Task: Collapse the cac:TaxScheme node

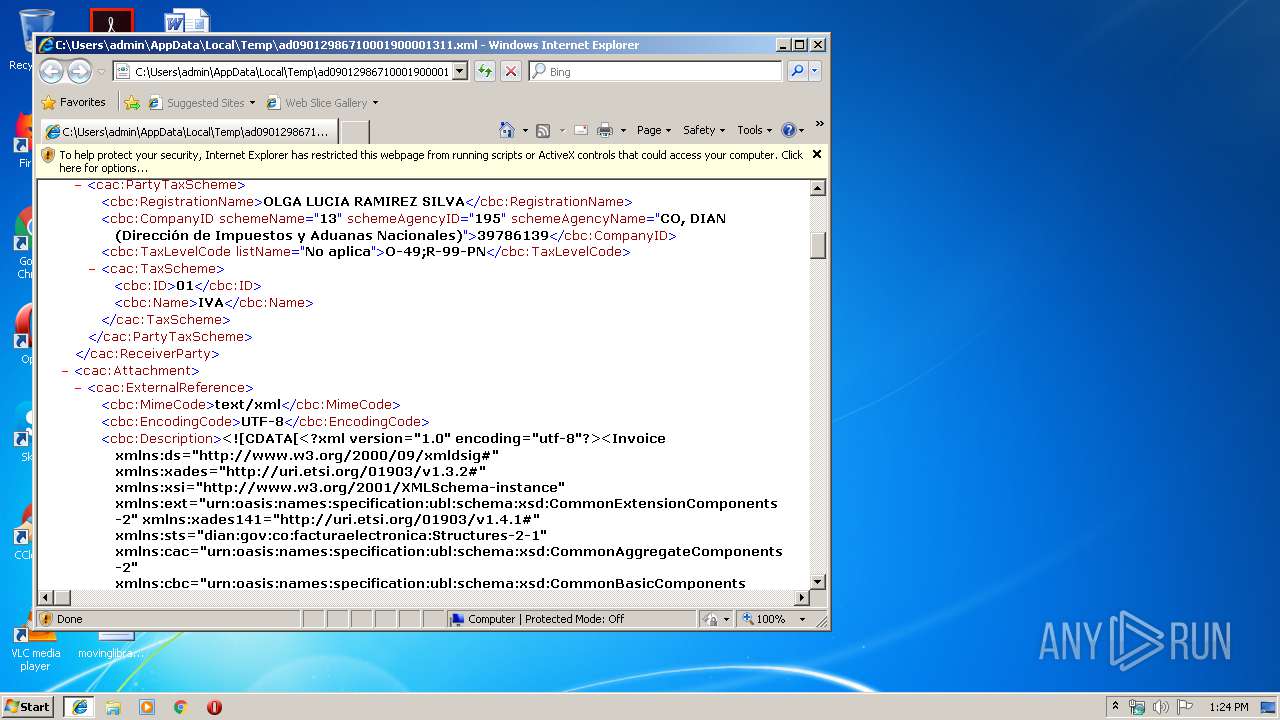Action: click(92, 269)
